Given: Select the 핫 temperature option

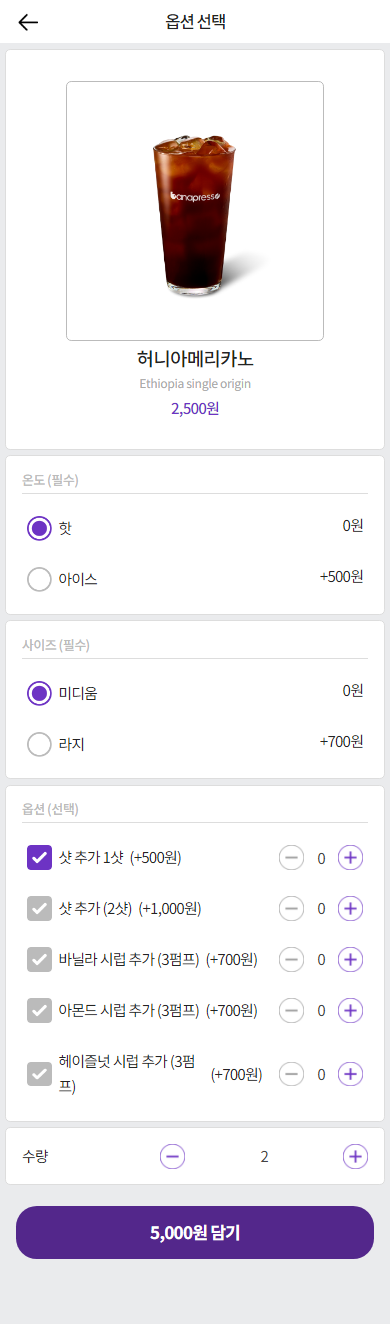Looking at the screenshot, I should coord(39,528).
